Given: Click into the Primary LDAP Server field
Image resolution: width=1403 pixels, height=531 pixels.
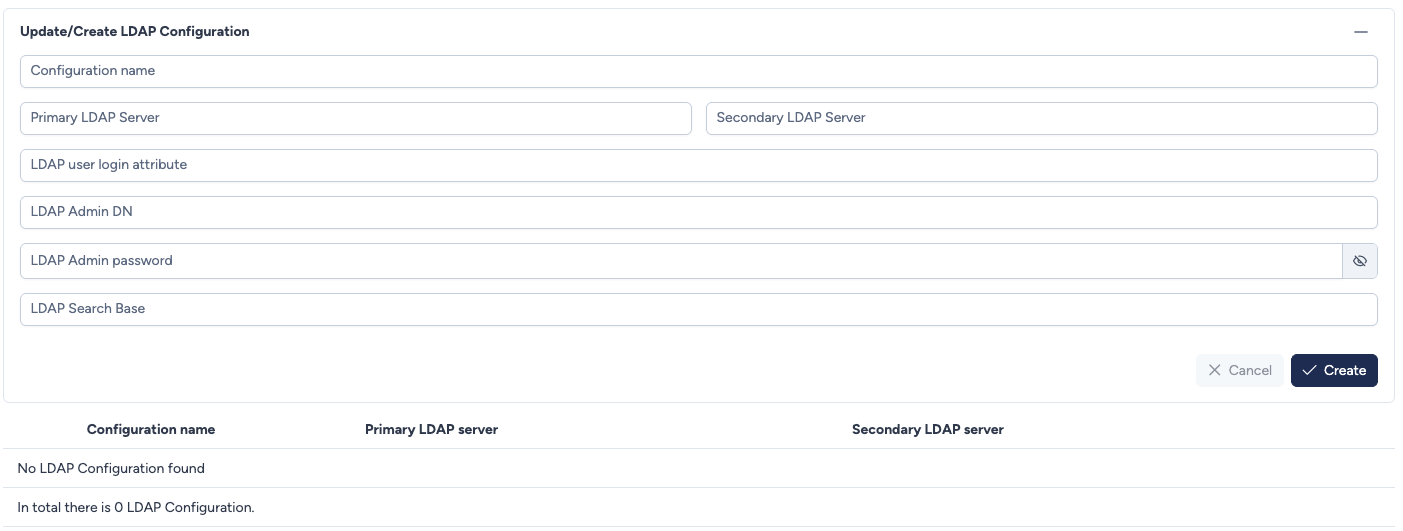Looking at the screenshot, I should click(355, 118).
